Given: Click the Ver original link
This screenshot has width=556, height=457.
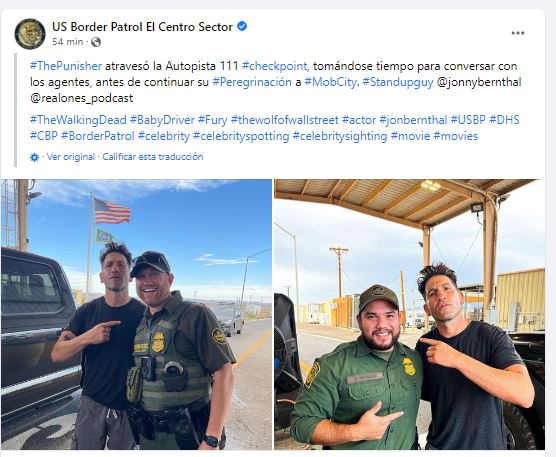Looking at the screenshot, I should pyautogui.click(x=71, y=157).
